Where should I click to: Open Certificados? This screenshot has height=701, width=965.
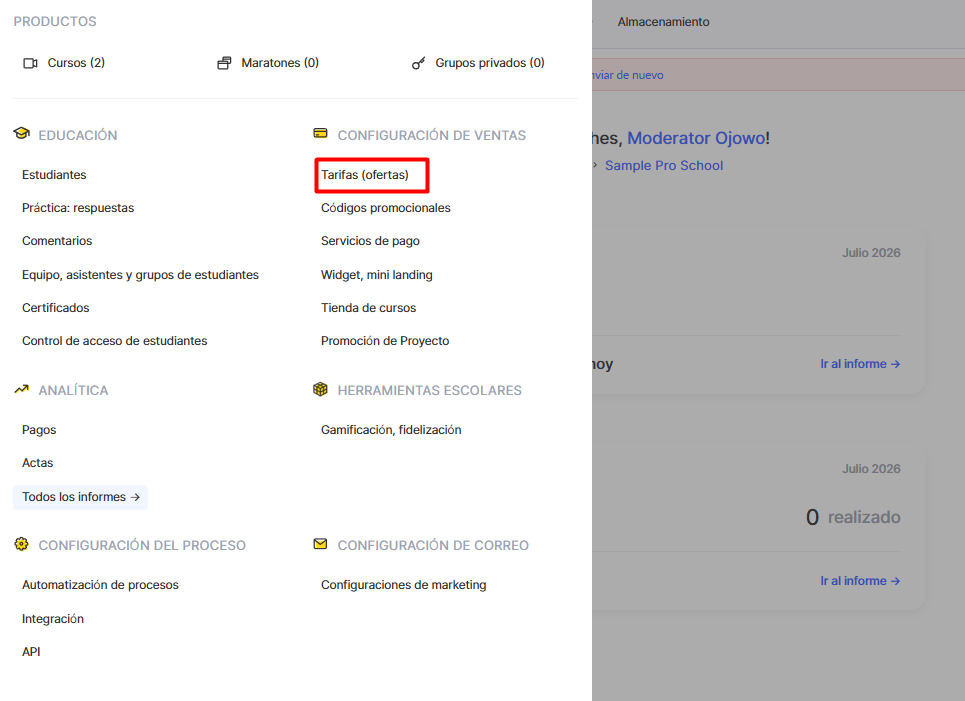pyautogui.click(x=55, y=308)
